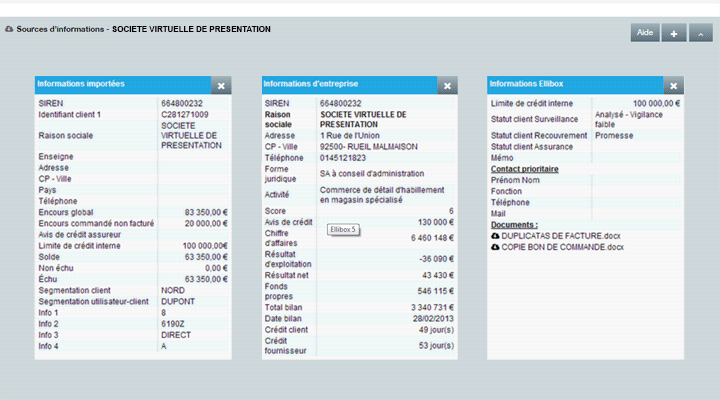The width and height of the screenshot is (720, 400).
Task: Click download icon for COPIE BON DE COMMANDE.docx
Action: tap(495, 247)
